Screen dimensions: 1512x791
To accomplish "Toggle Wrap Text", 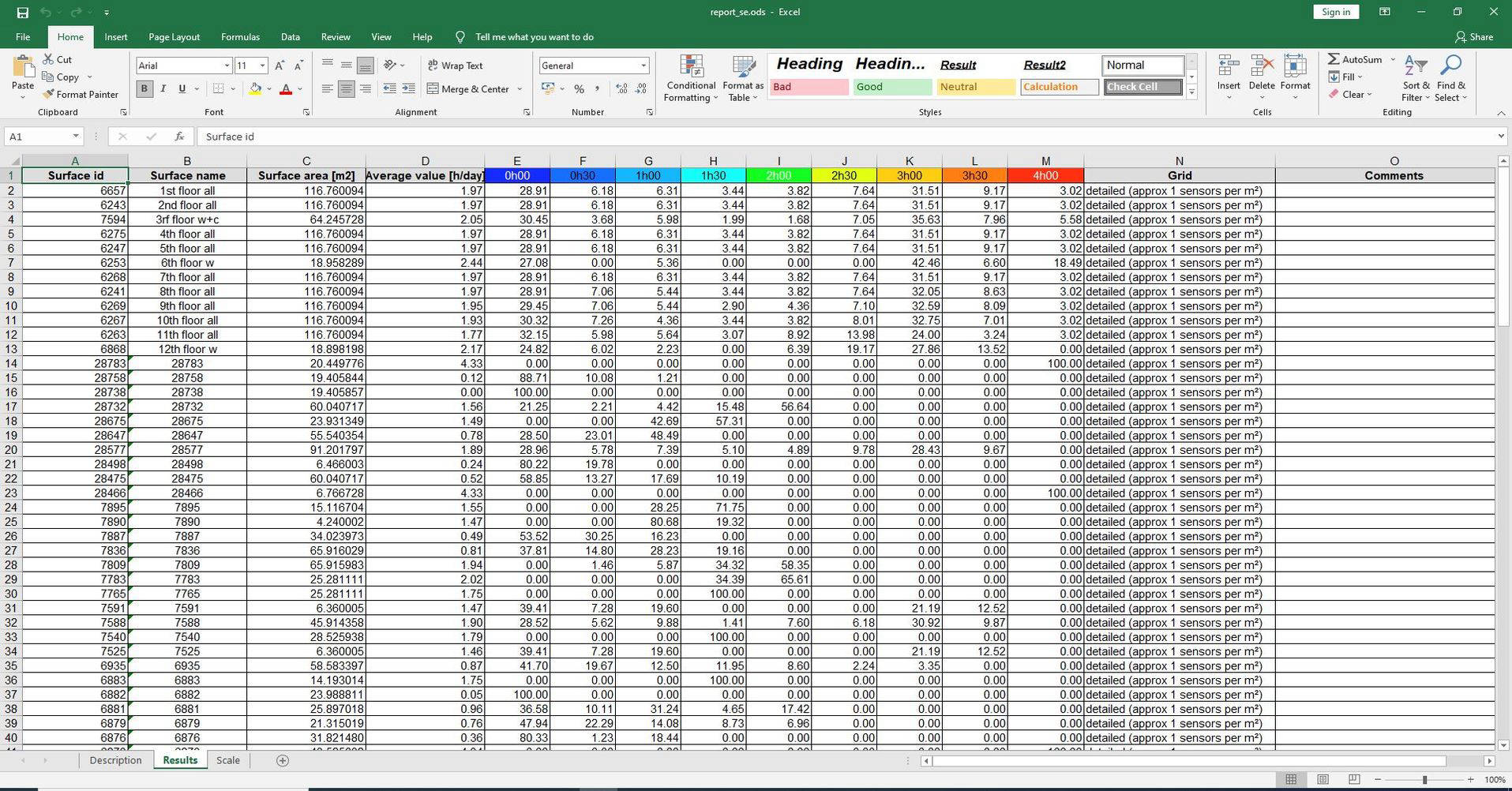I will [456, 66].
